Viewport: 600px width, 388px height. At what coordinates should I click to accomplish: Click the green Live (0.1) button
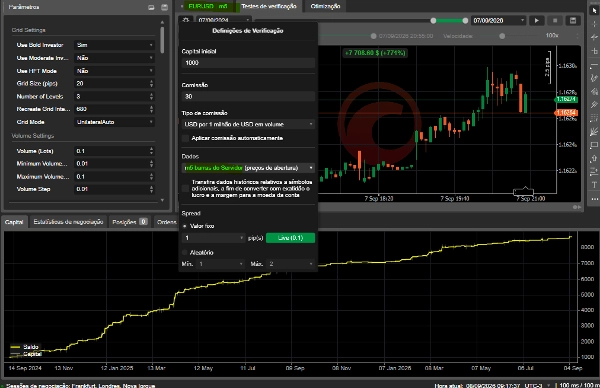pos(290,238)
